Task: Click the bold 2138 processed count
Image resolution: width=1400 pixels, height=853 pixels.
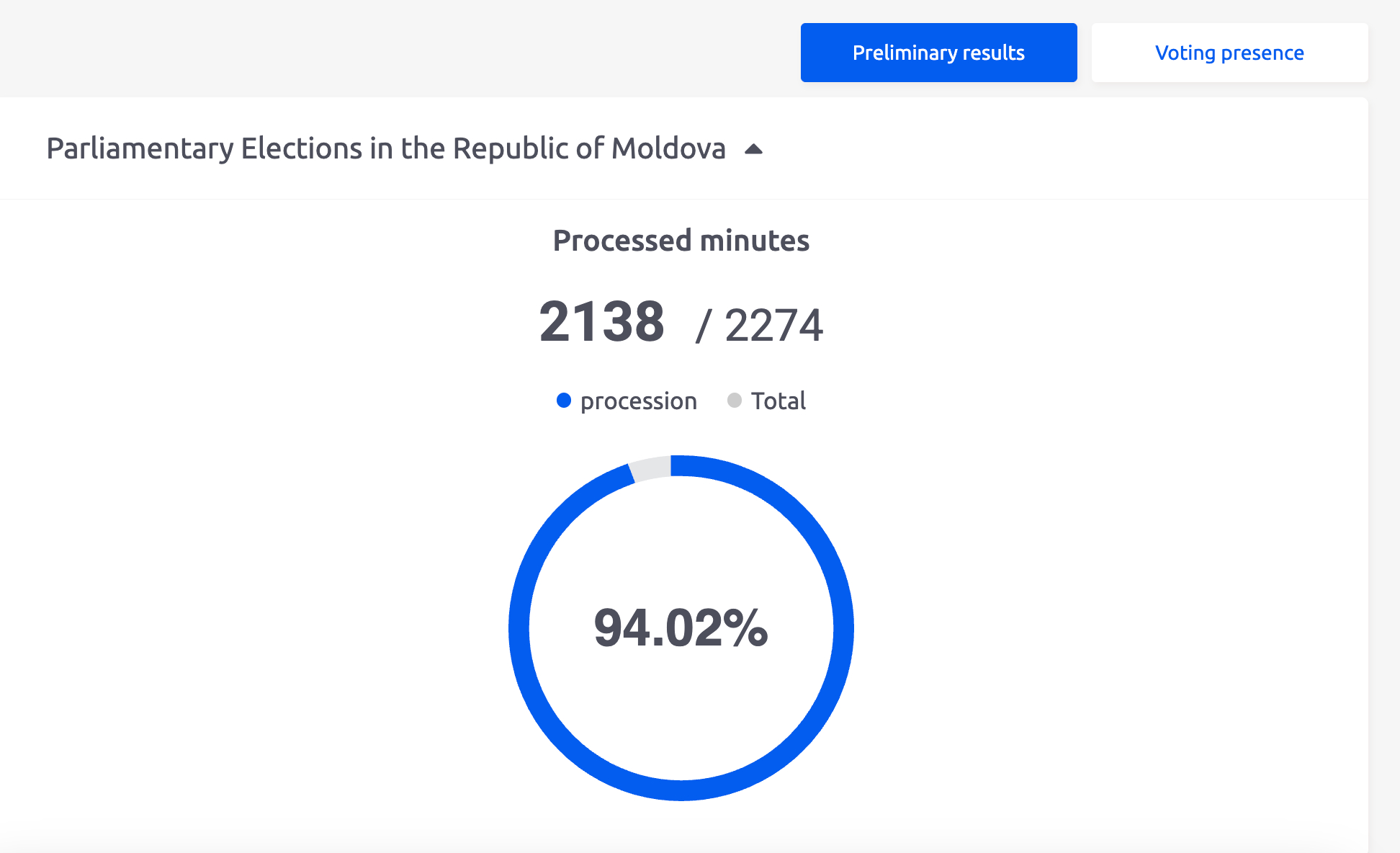Action: click(602, 322)
